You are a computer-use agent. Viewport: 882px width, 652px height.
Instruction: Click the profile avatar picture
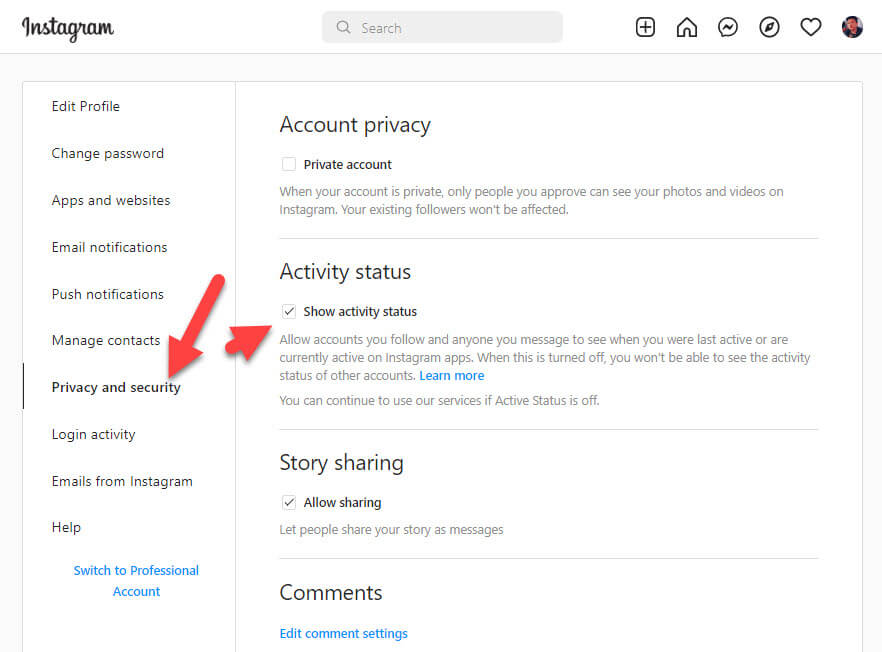point(852,28)
